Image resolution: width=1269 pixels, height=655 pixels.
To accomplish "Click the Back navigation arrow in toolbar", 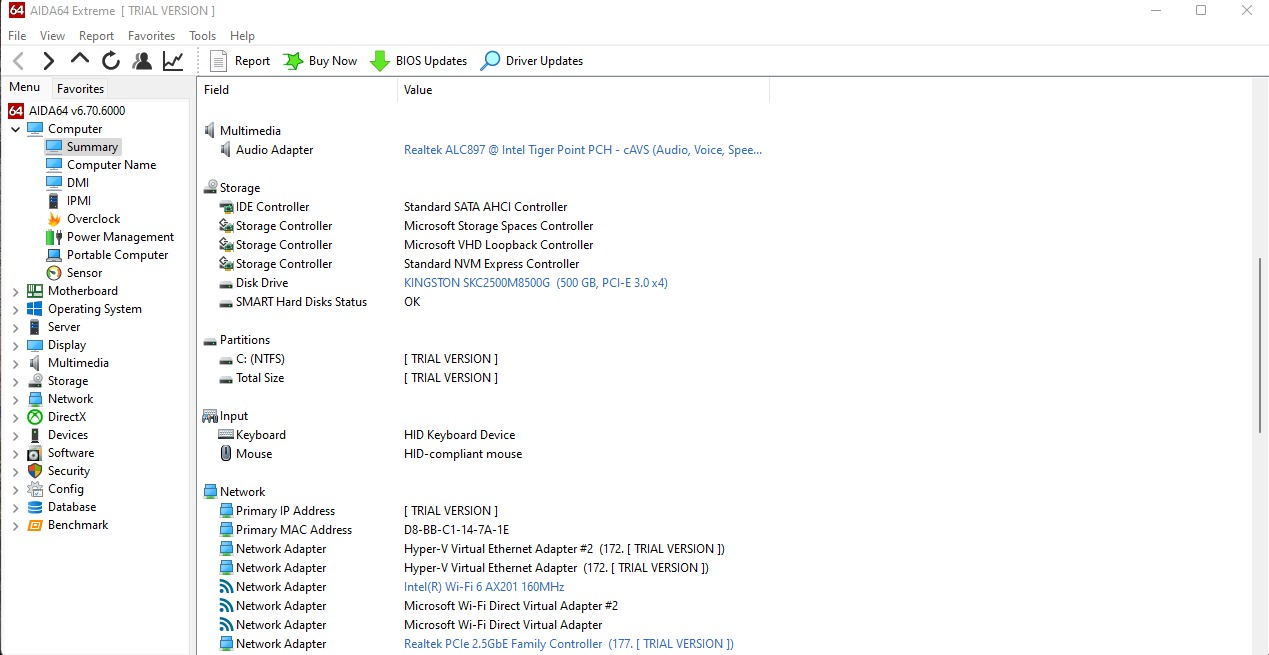I will pyautogui.click(x=19, y=61).
